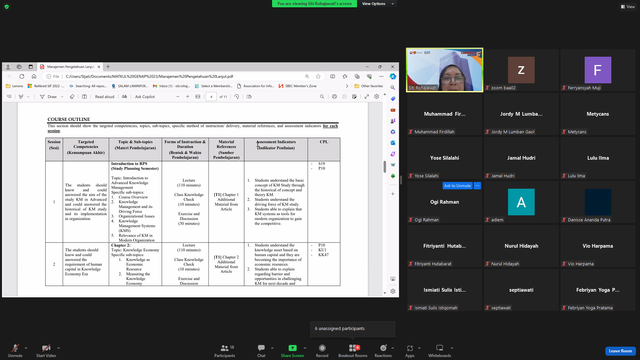Open the Participants panel
The height and width of the screenshot is (360, 640).
tap(224, 350)
